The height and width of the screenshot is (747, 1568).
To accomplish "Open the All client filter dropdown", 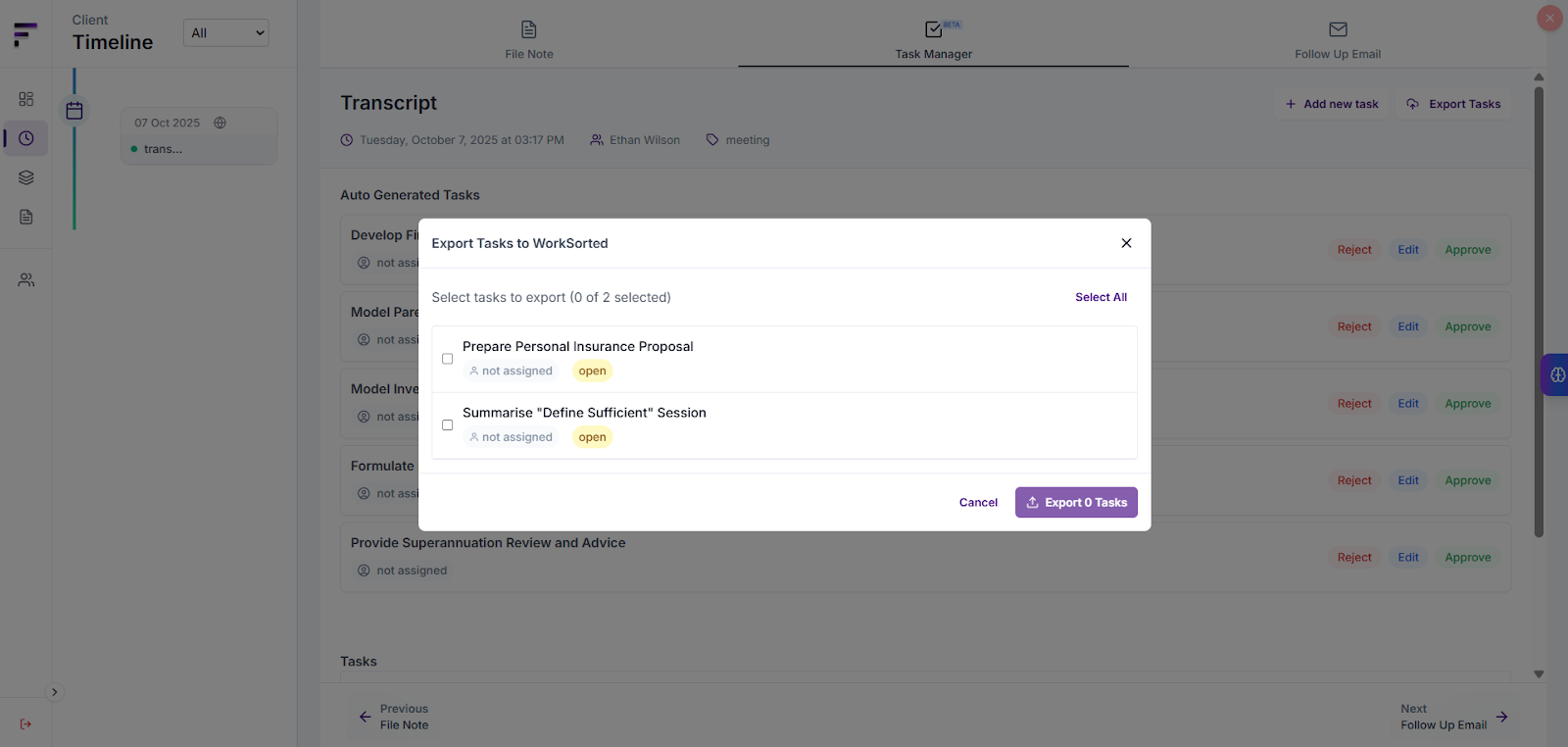I will tap(226, 32).
